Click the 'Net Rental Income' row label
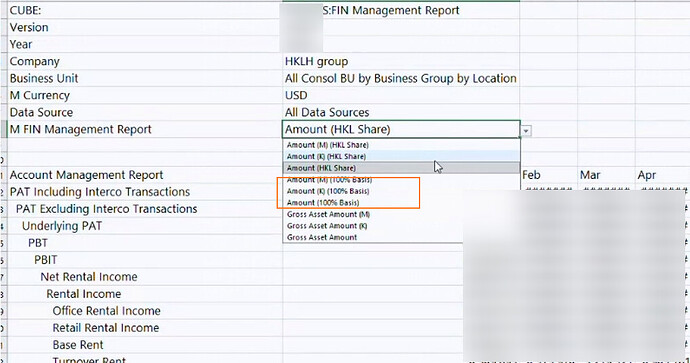690x363 pixels. tap(89, 277)
